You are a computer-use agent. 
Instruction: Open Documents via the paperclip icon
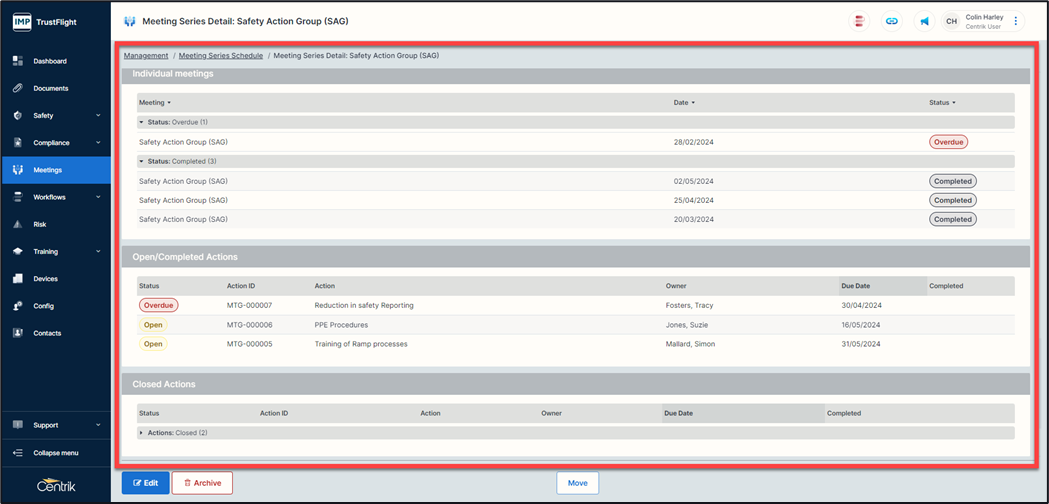pos(18,88)
